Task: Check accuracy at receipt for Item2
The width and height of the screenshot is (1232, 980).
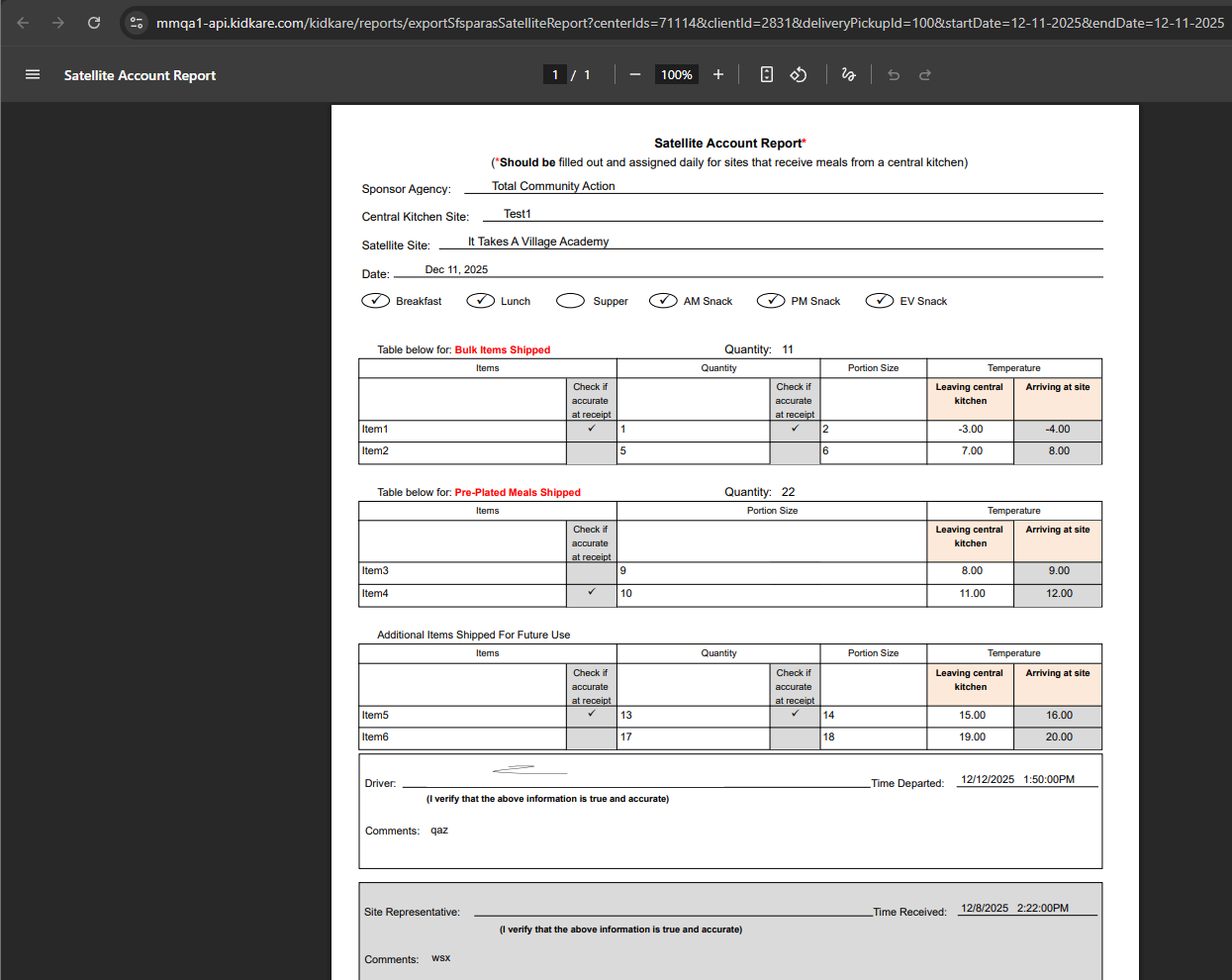Action: [591, 450]
